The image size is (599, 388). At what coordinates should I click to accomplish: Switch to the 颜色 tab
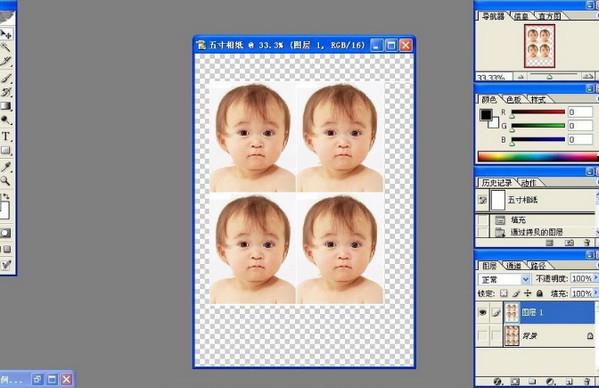pos(489,100)
